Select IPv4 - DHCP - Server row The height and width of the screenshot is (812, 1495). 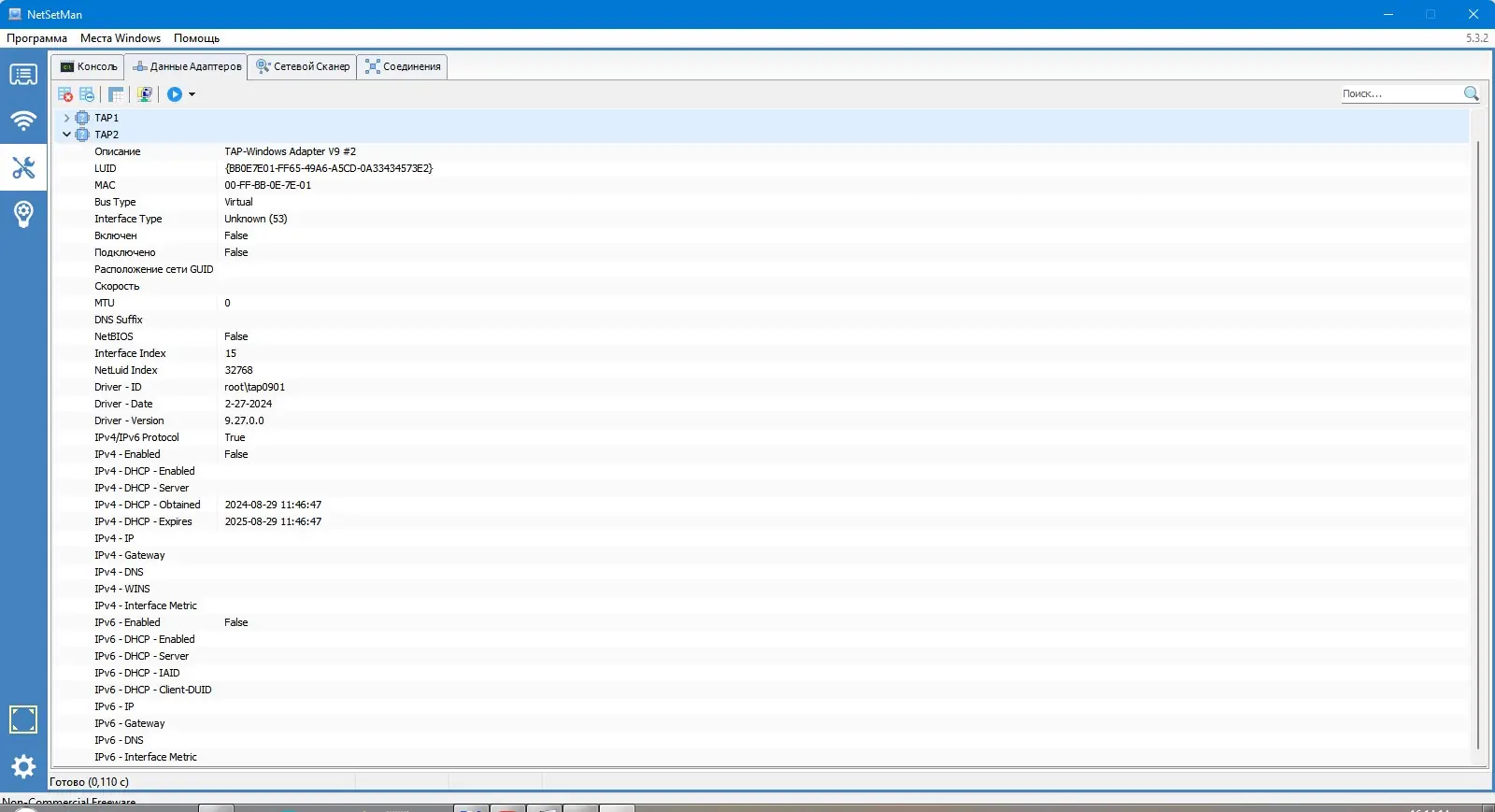762,488
